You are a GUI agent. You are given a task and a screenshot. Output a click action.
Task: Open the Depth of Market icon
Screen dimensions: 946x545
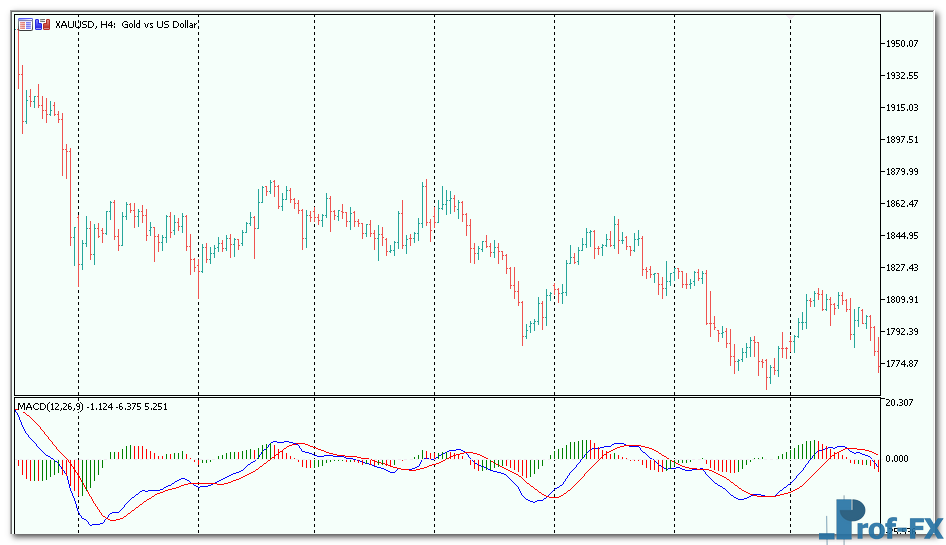pos(42,24)
